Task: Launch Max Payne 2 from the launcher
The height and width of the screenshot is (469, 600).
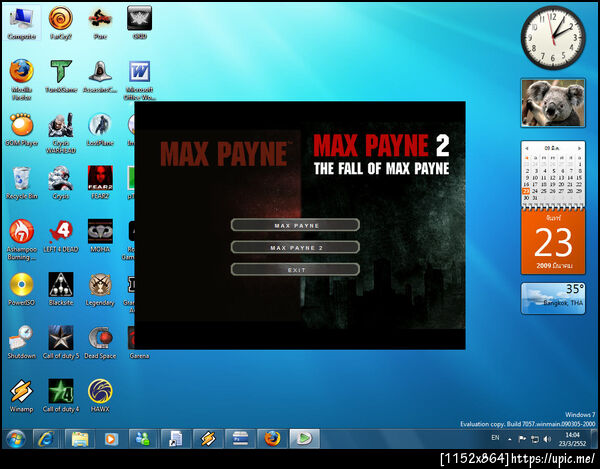Action: (295, 247)
